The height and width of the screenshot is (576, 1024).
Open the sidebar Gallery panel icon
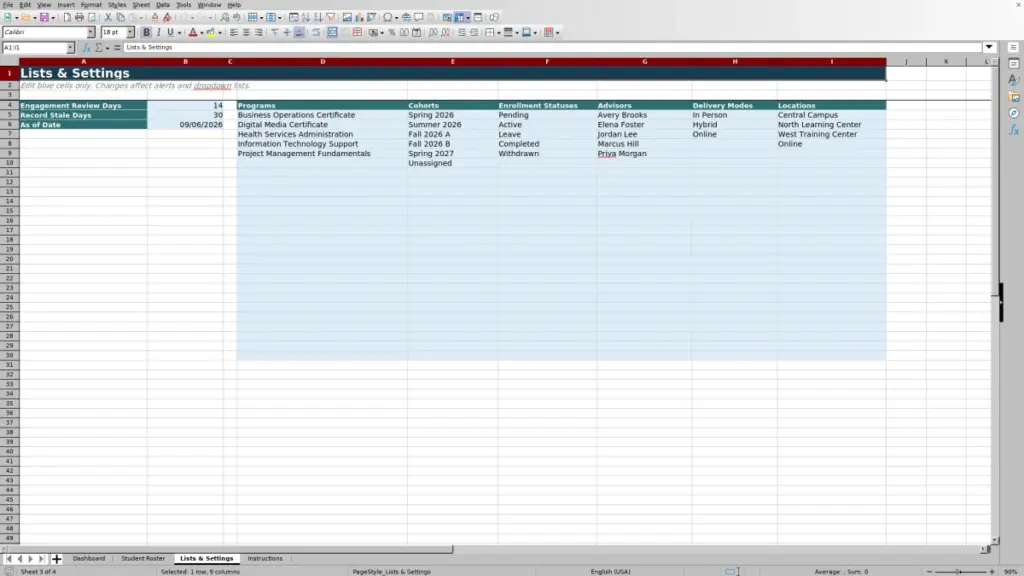point(1014,97)
